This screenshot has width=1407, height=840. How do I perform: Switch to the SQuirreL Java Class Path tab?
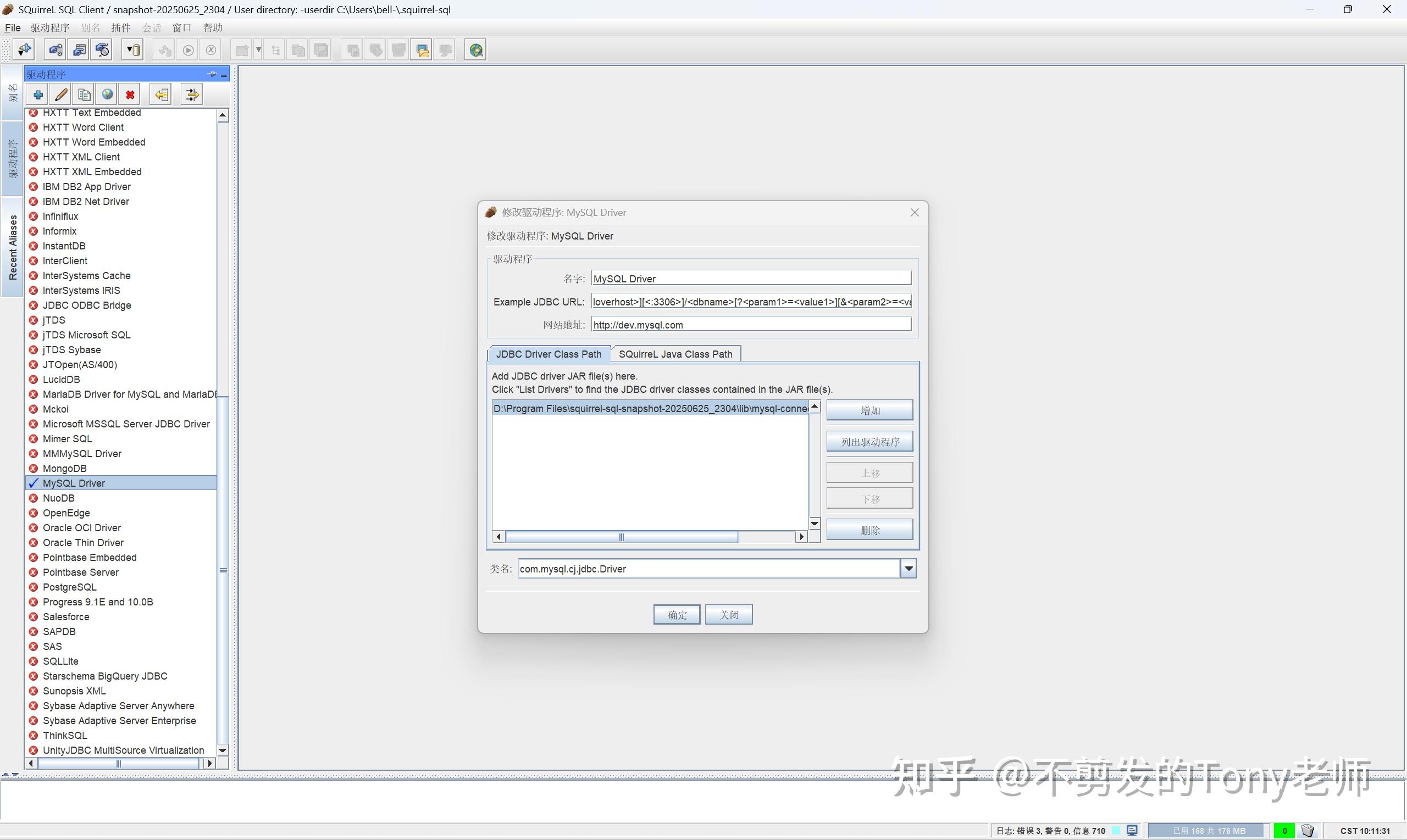coord(675,354)
